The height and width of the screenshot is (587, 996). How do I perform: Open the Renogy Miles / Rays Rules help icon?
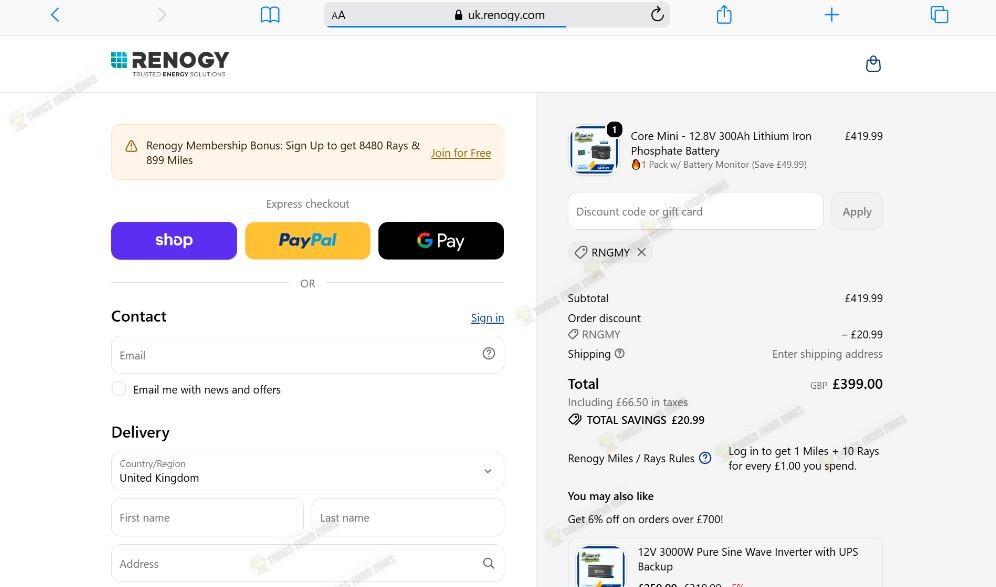click(x=705, y=458)
